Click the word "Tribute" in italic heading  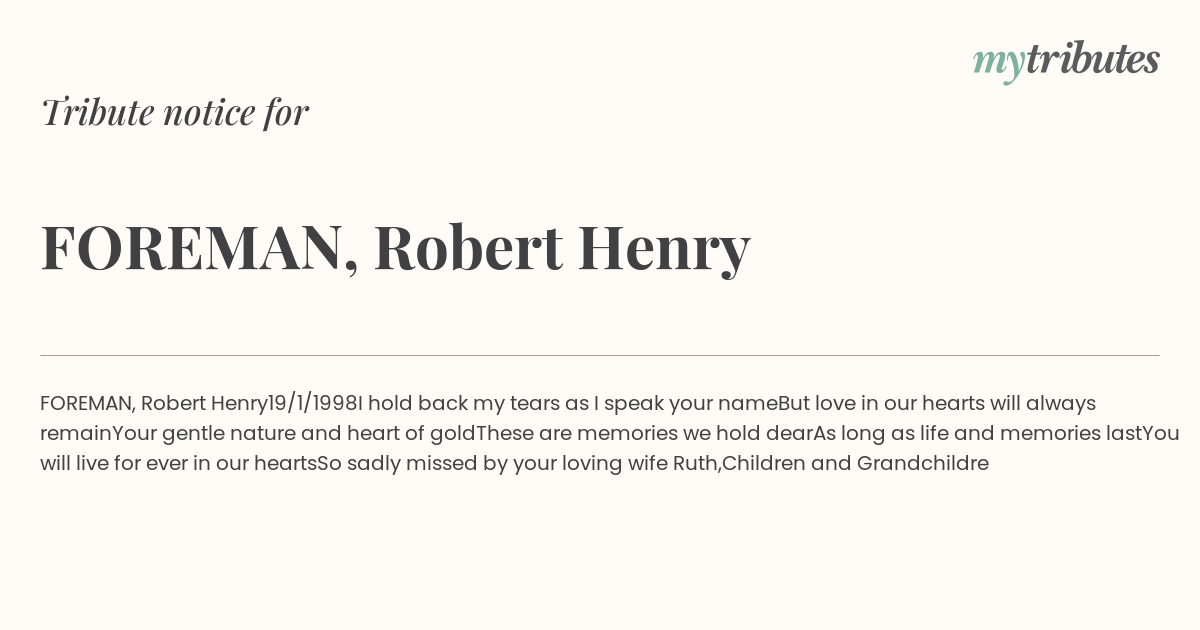pos(98,112)
